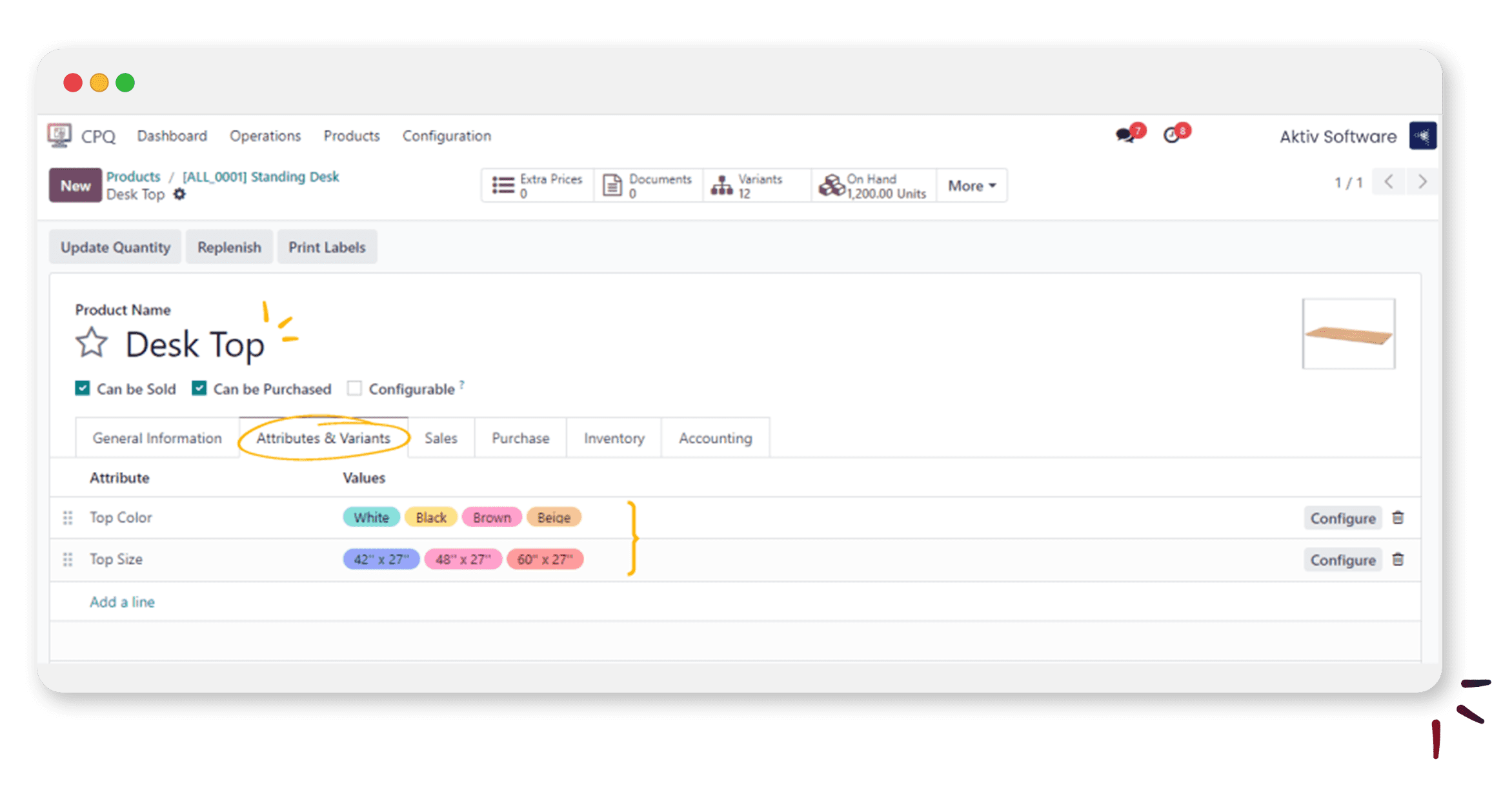Enable the Configurable checkbox
The width and height of the screenshot is (1512, 794).
[355, 389]
